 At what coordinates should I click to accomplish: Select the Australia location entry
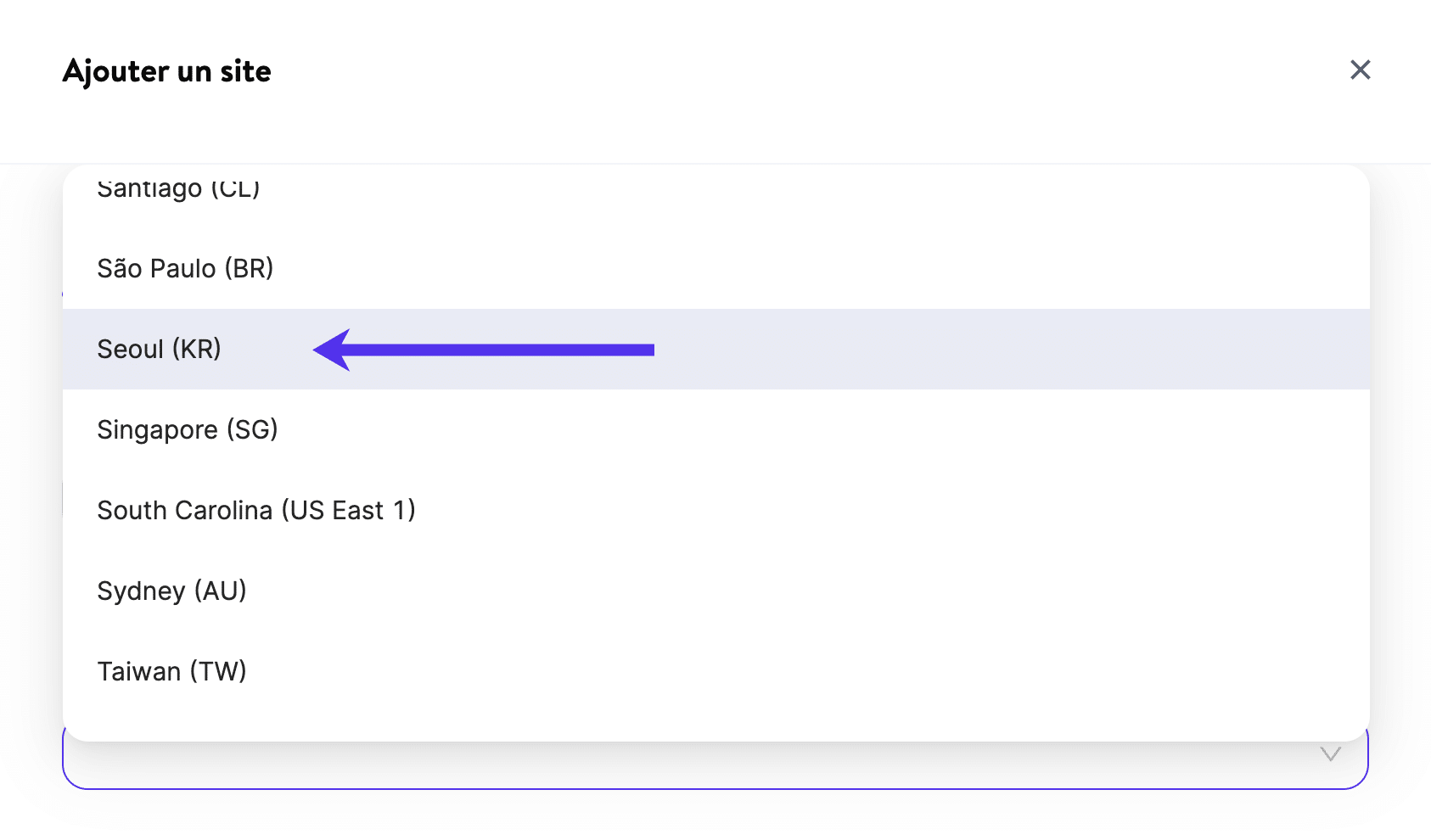(x=171, y=591)
